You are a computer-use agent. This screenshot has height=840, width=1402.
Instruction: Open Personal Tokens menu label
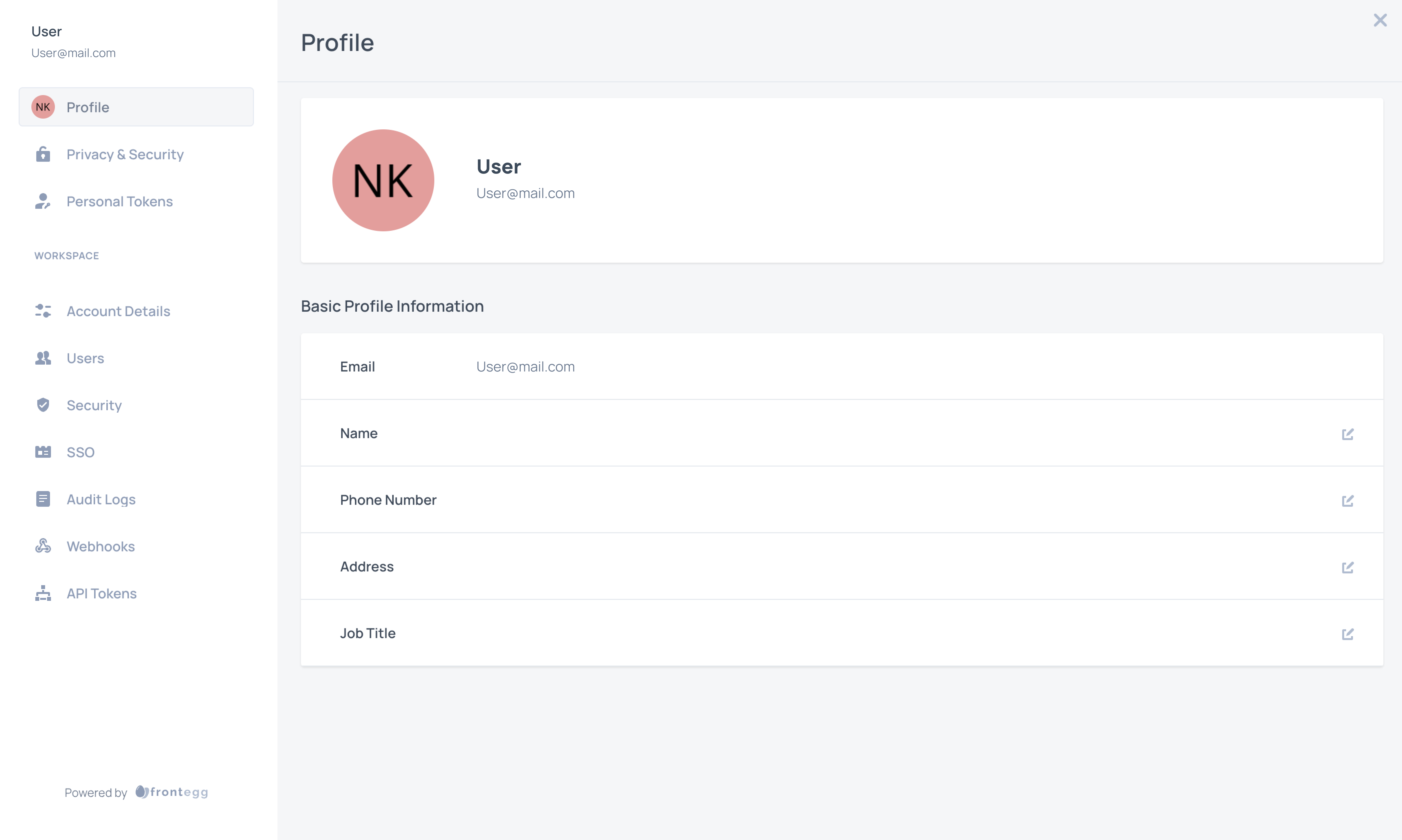pos(119,201)
